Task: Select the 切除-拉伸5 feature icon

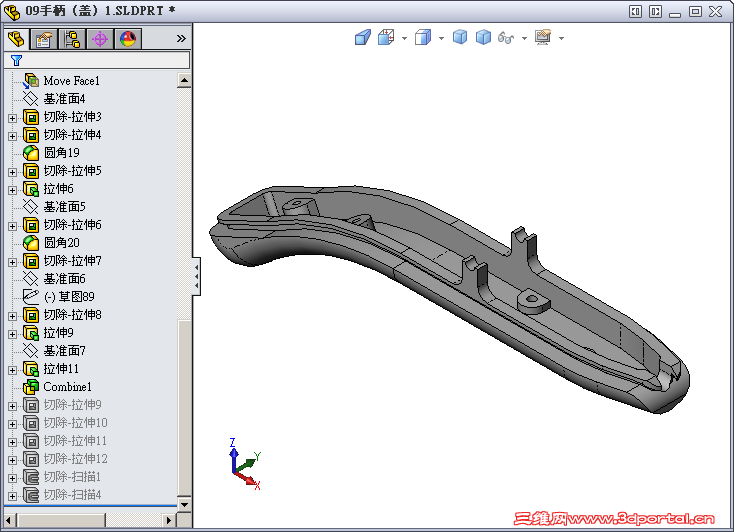Action: [31, 171]
